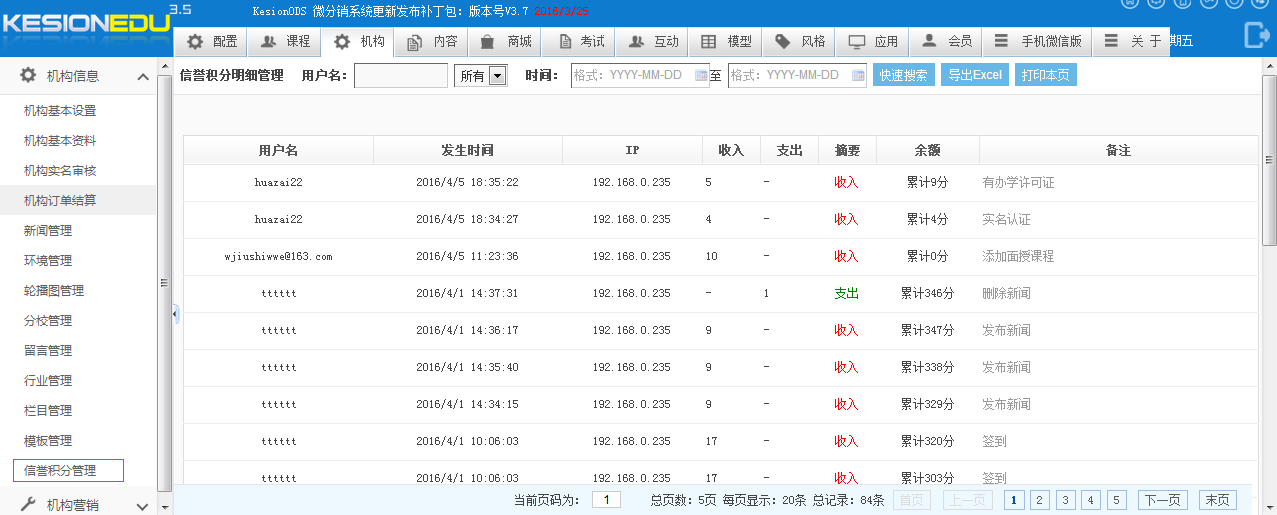Open the 所有 filter dropdown

[497, 76]
